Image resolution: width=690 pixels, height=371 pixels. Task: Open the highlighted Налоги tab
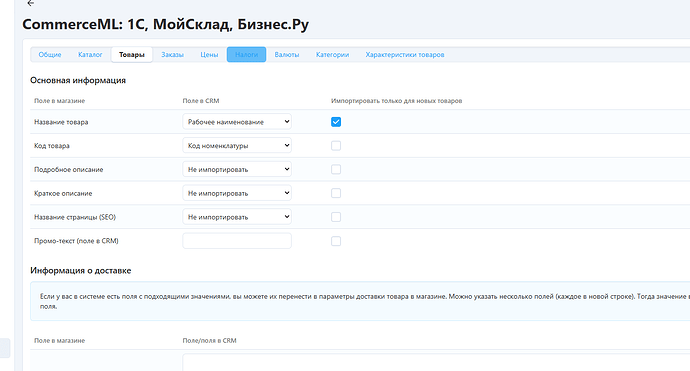pyautogui.click(x=246, y=55)
